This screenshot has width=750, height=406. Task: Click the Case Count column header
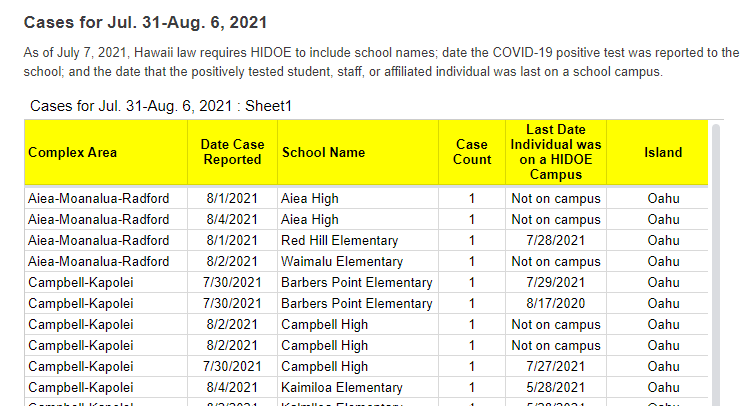click(x=472, y=152)
